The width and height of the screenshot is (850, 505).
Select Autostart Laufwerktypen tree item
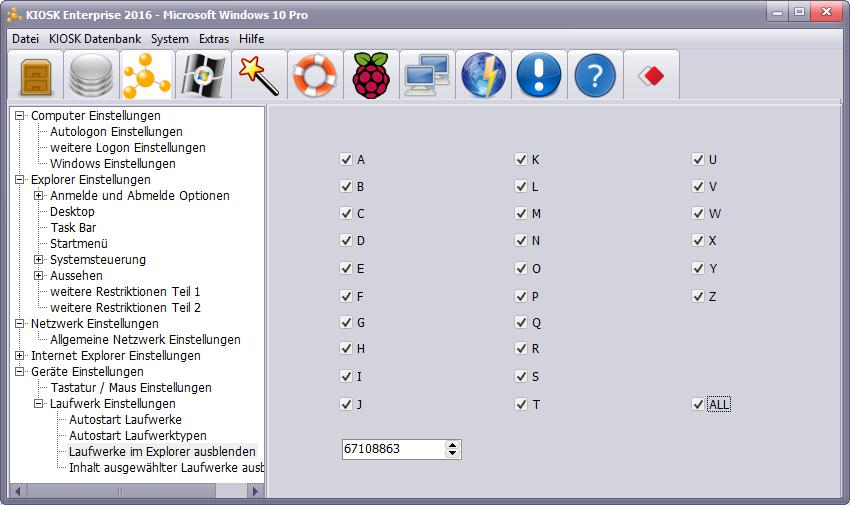point(138,436)
